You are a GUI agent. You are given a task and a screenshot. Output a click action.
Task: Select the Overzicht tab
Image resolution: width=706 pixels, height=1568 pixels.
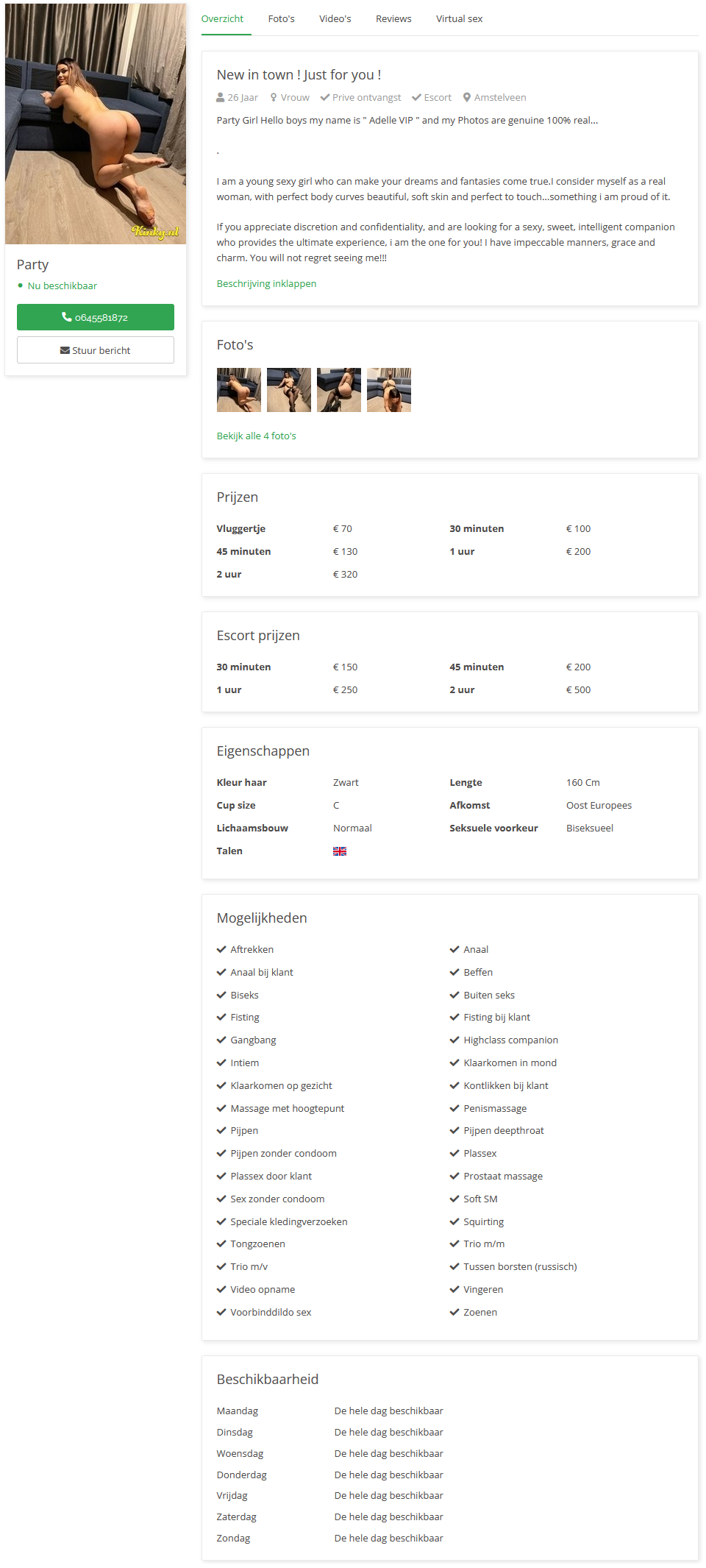click(x=222, y=18)
